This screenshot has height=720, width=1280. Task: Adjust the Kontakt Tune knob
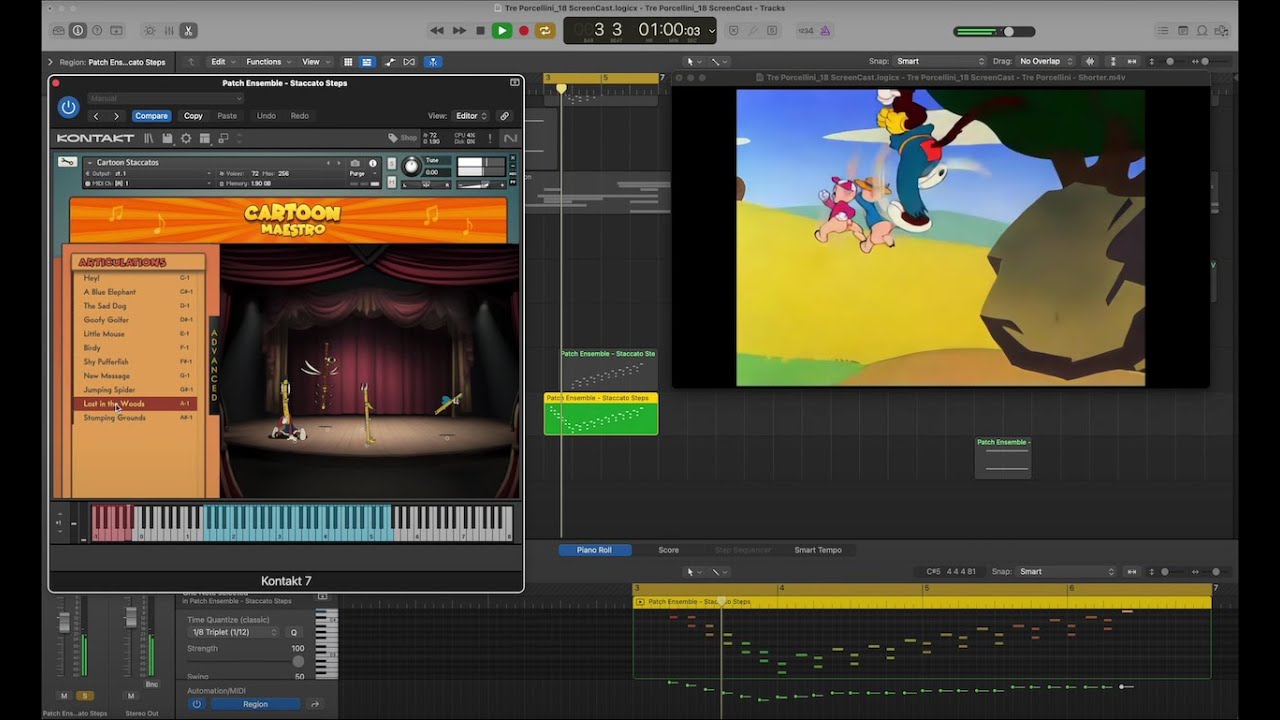[411, 167]
